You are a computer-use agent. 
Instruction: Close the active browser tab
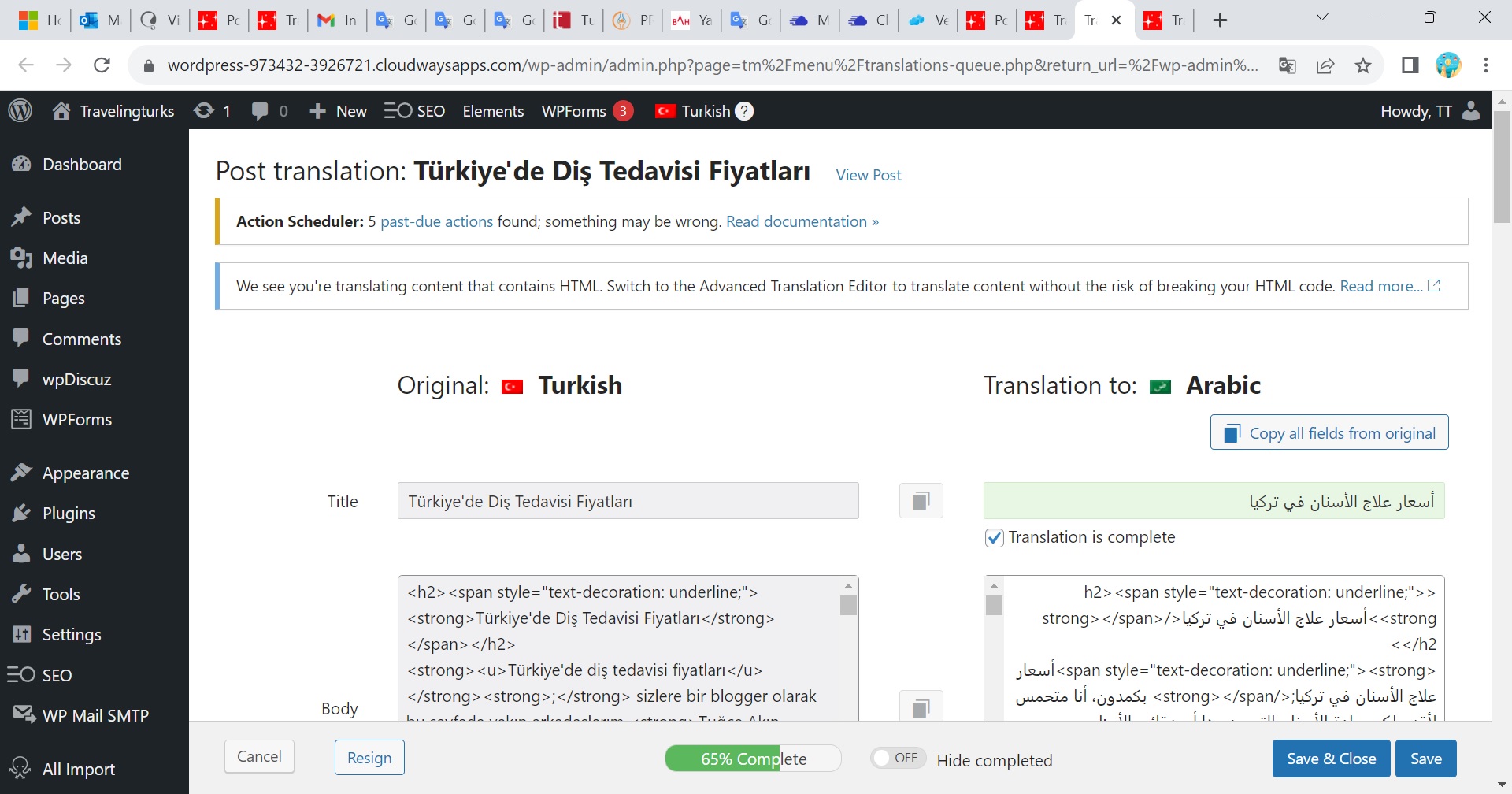point(1116,20)
